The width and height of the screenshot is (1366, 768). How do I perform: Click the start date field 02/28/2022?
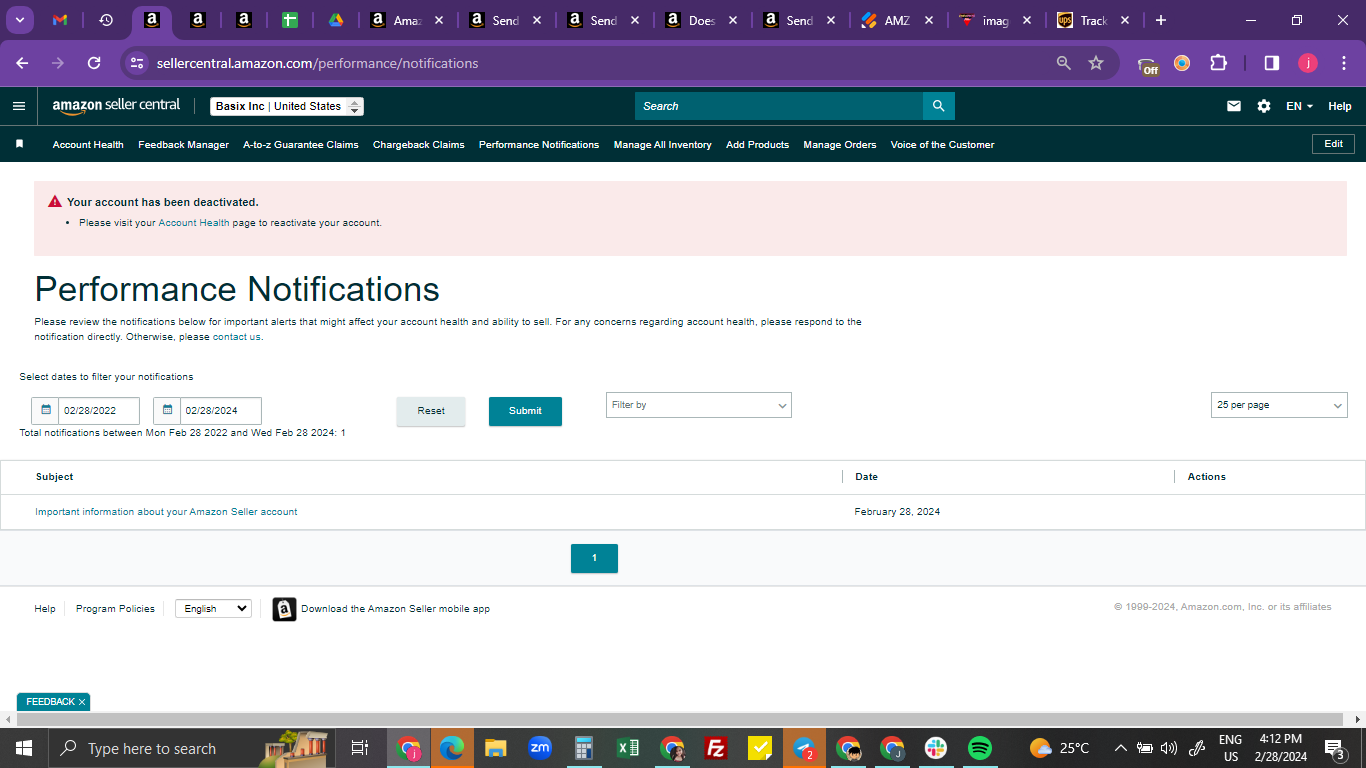(x=98, y=411)
